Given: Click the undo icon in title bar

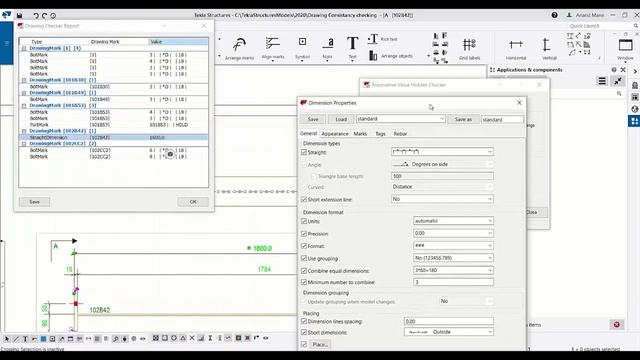Looking at the screenshot, I should [x=36, y=16].
